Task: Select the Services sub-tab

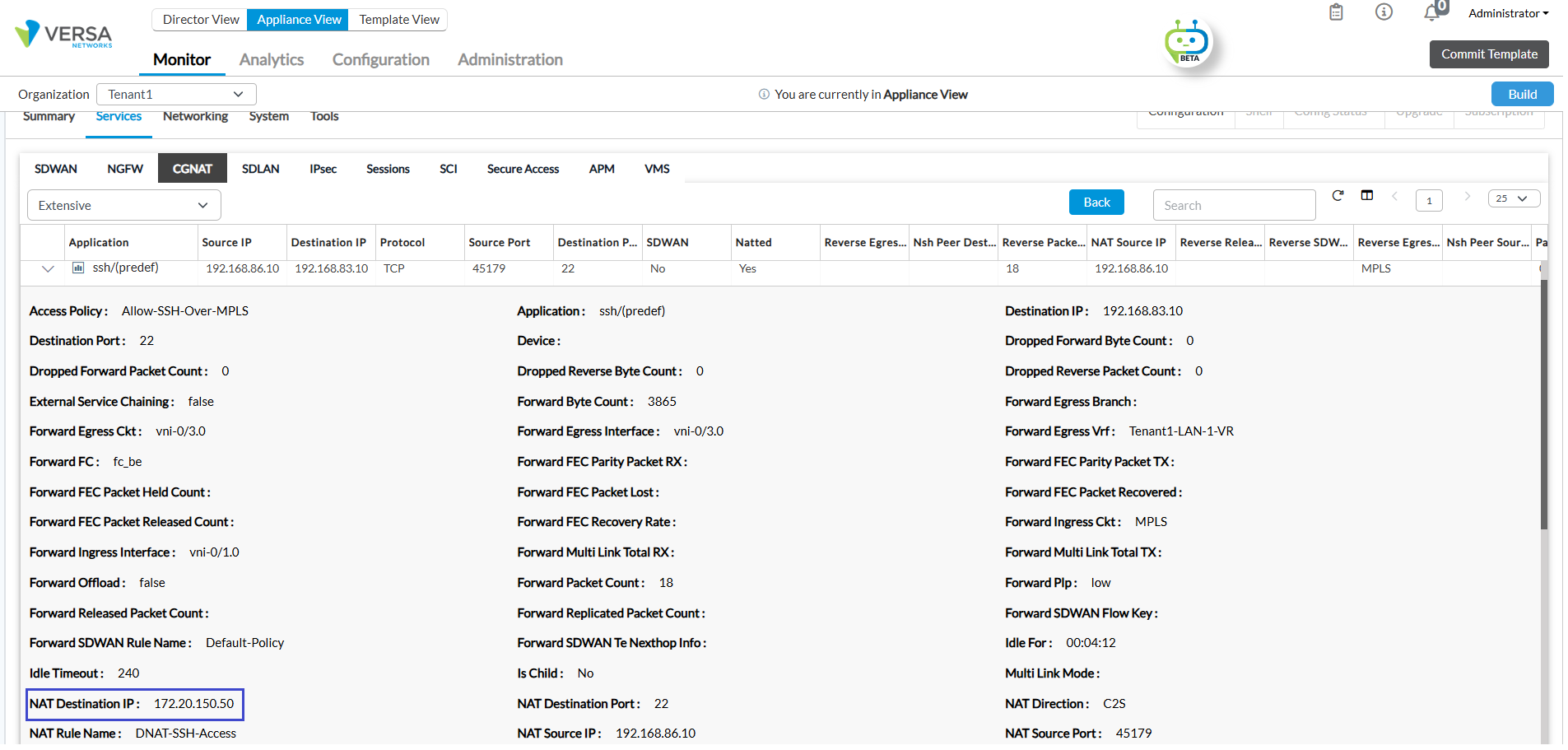Action: pyautogui.click(x=119, y=117)
